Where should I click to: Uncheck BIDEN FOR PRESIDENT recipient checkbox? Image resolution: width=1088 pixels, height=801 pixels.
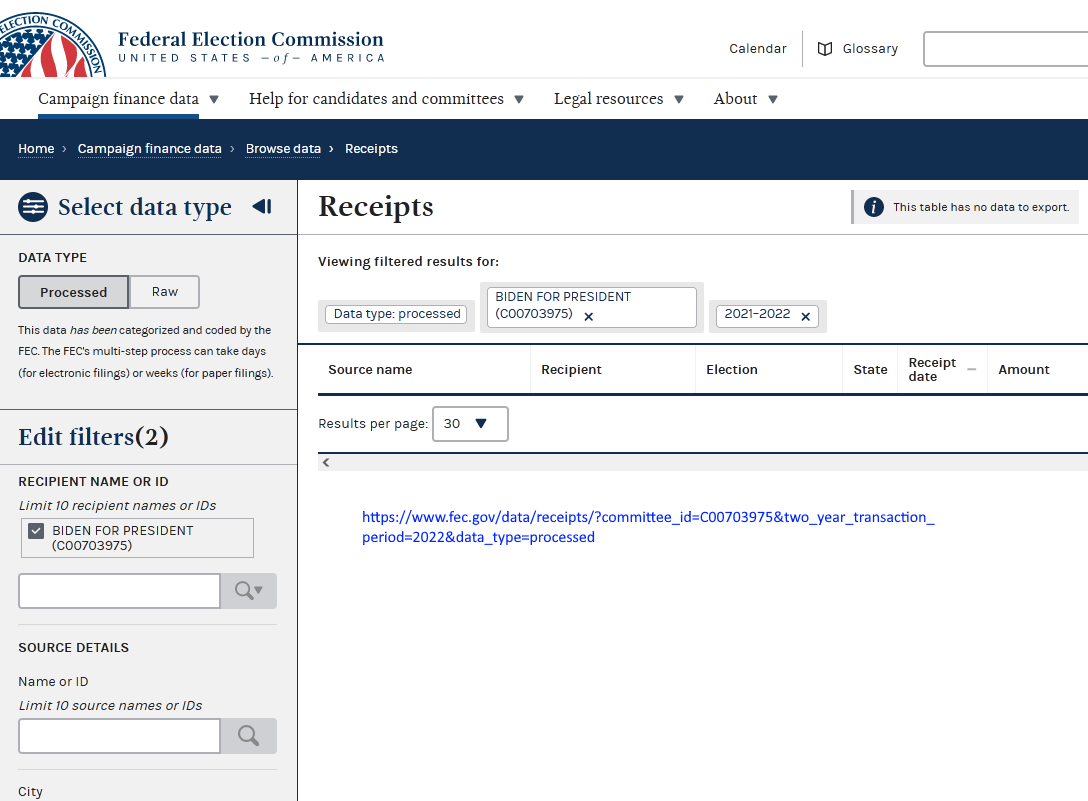[x=36, y=531]
